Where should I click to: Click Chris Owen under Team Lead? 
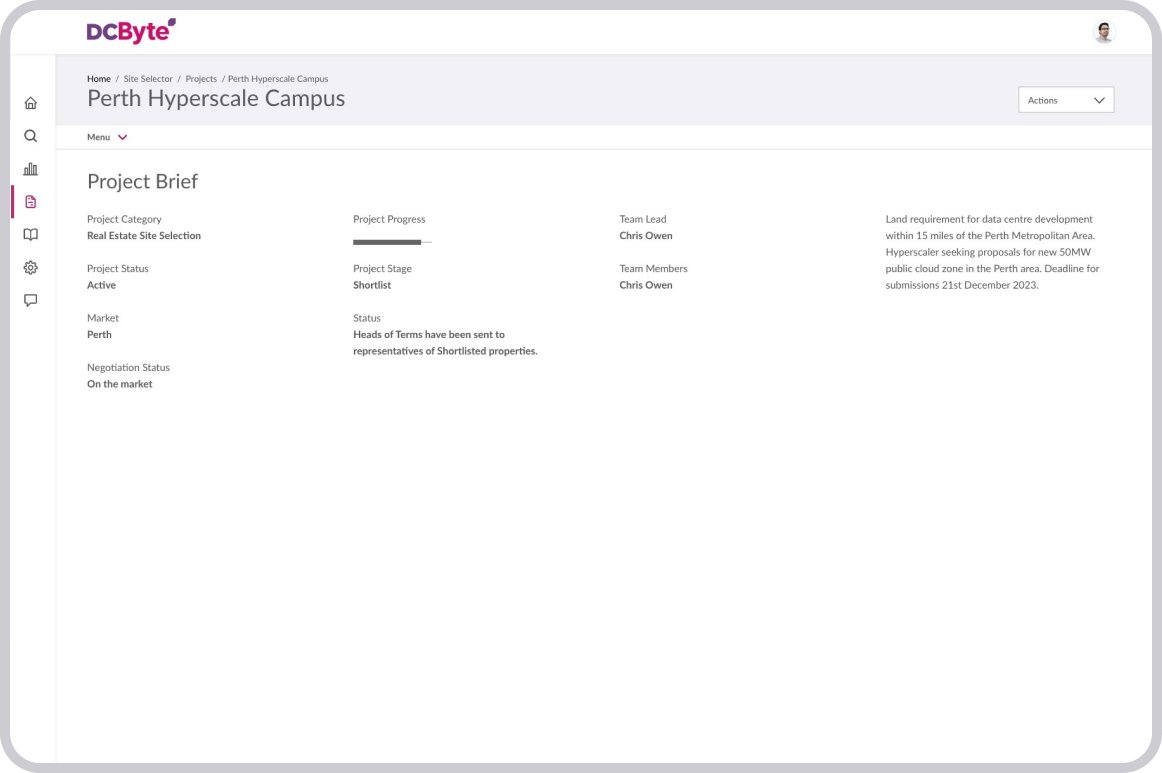pyautogui.click(x=646, y=236)
